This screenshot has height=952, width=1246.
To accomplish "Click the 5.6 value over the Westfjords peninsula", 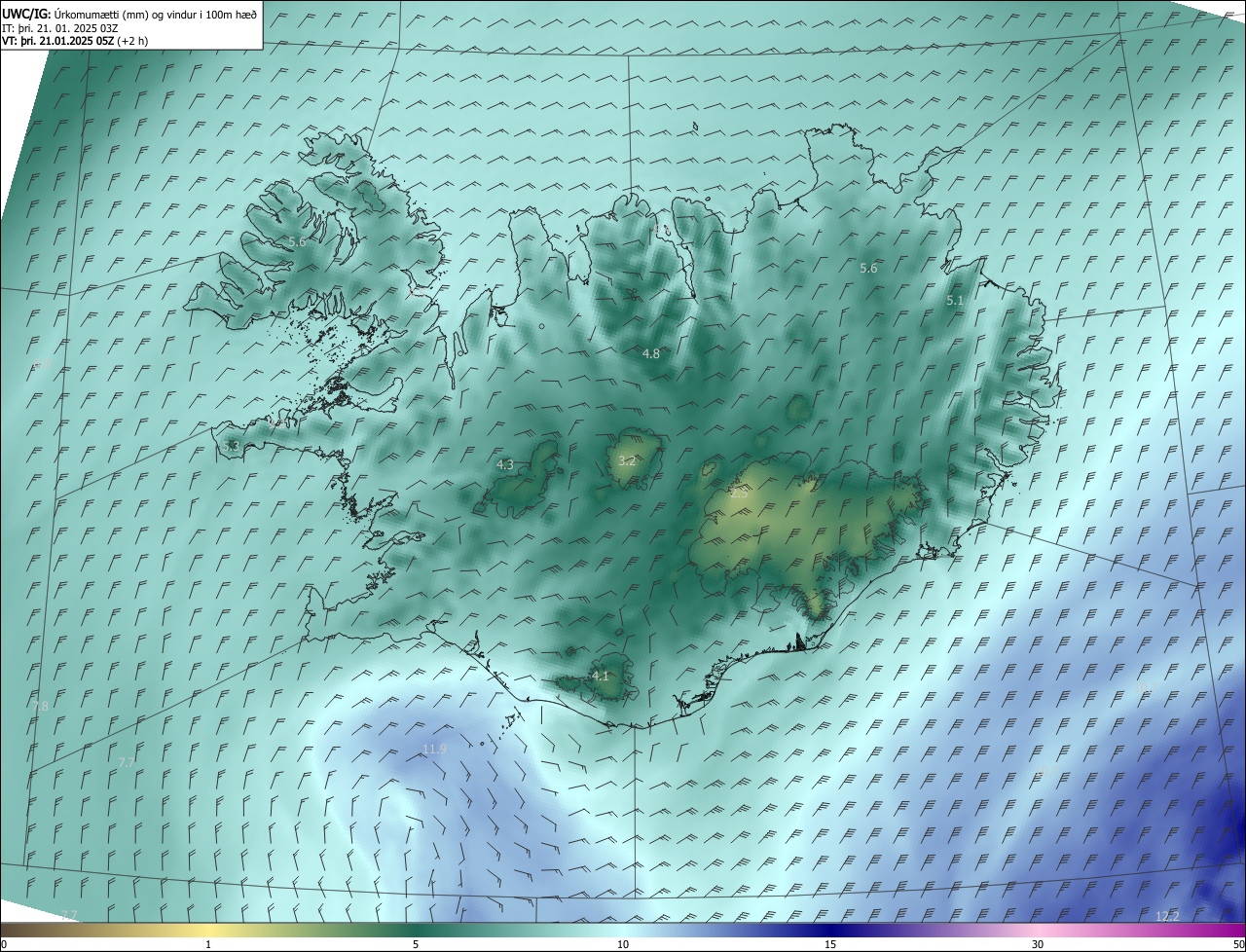I will [297, 241].
